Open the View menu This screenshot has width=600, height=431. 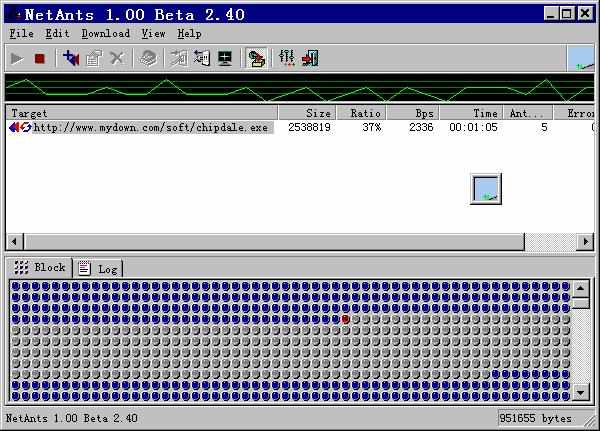tap(153, 34)
